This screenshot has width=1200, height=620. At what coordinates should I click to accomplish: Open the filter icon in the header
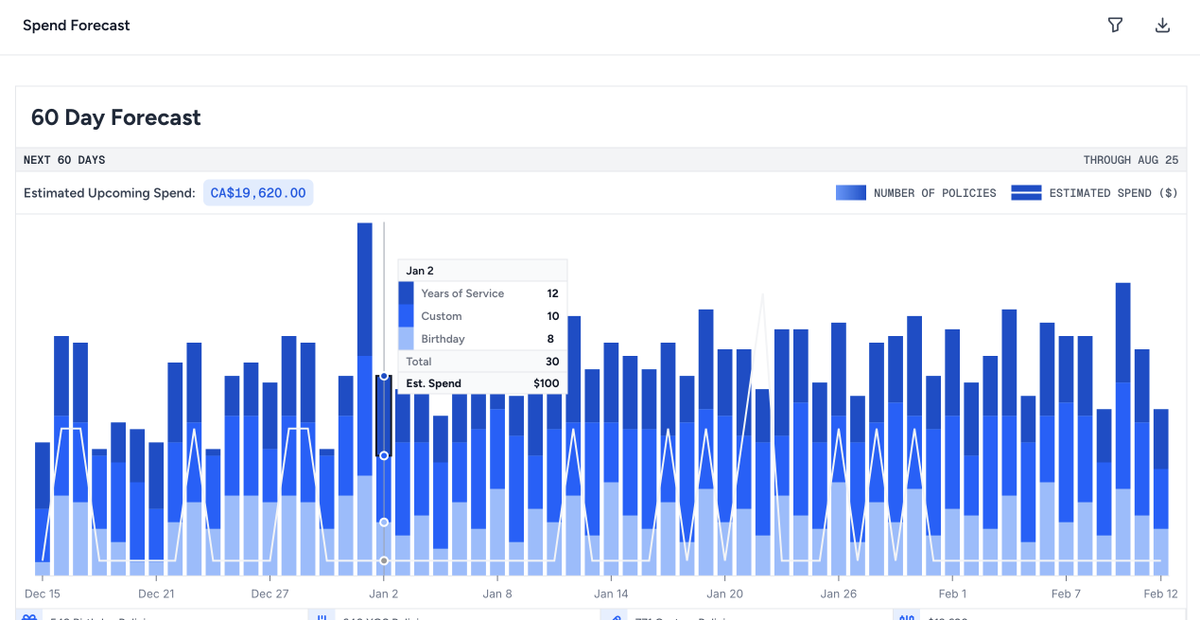tap(1115, 25)
